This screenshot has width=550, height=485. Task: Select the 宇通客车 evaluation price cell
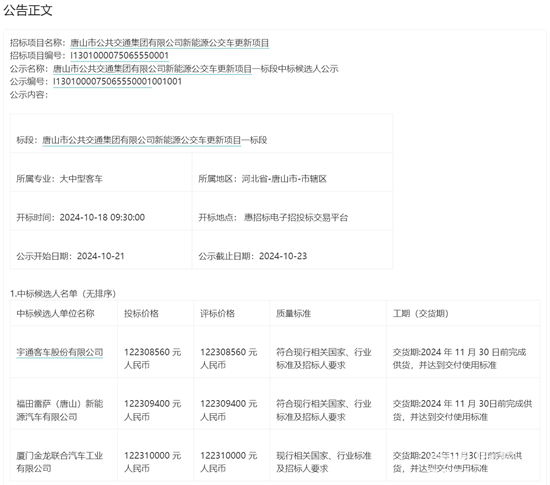[x=232, y=352]
